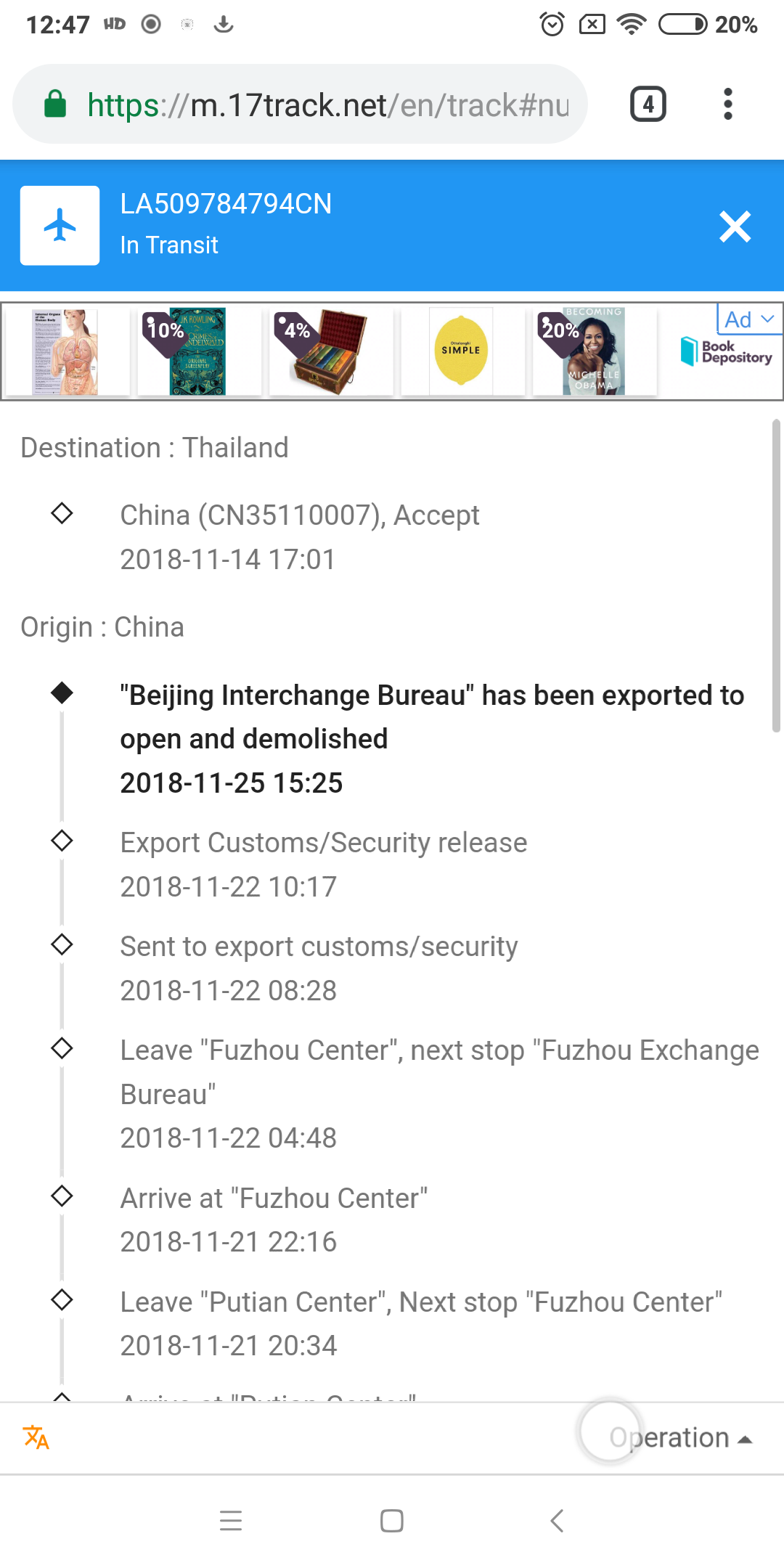Screen dimensions: 784x1568
Task: Open the Becoming Michelle Obama book ad
Action: (x=593, y=351)
